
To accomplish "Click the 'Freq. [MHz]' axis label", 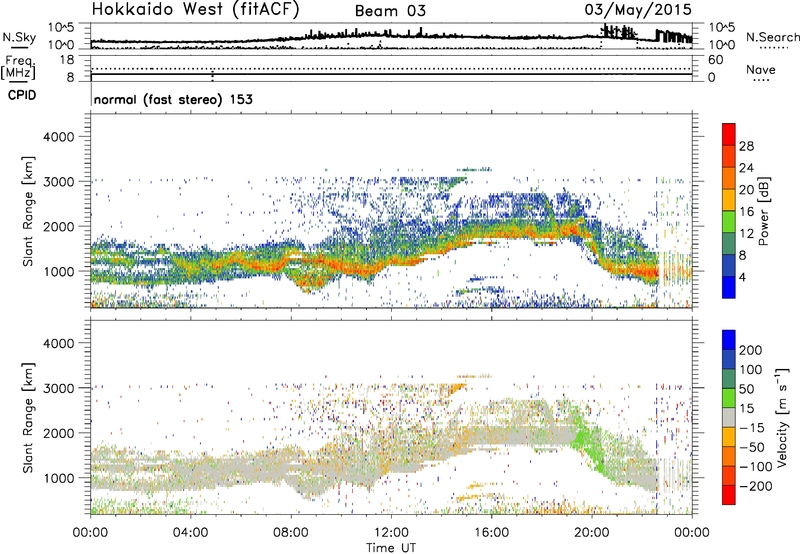I will click(x=18, y=68).
